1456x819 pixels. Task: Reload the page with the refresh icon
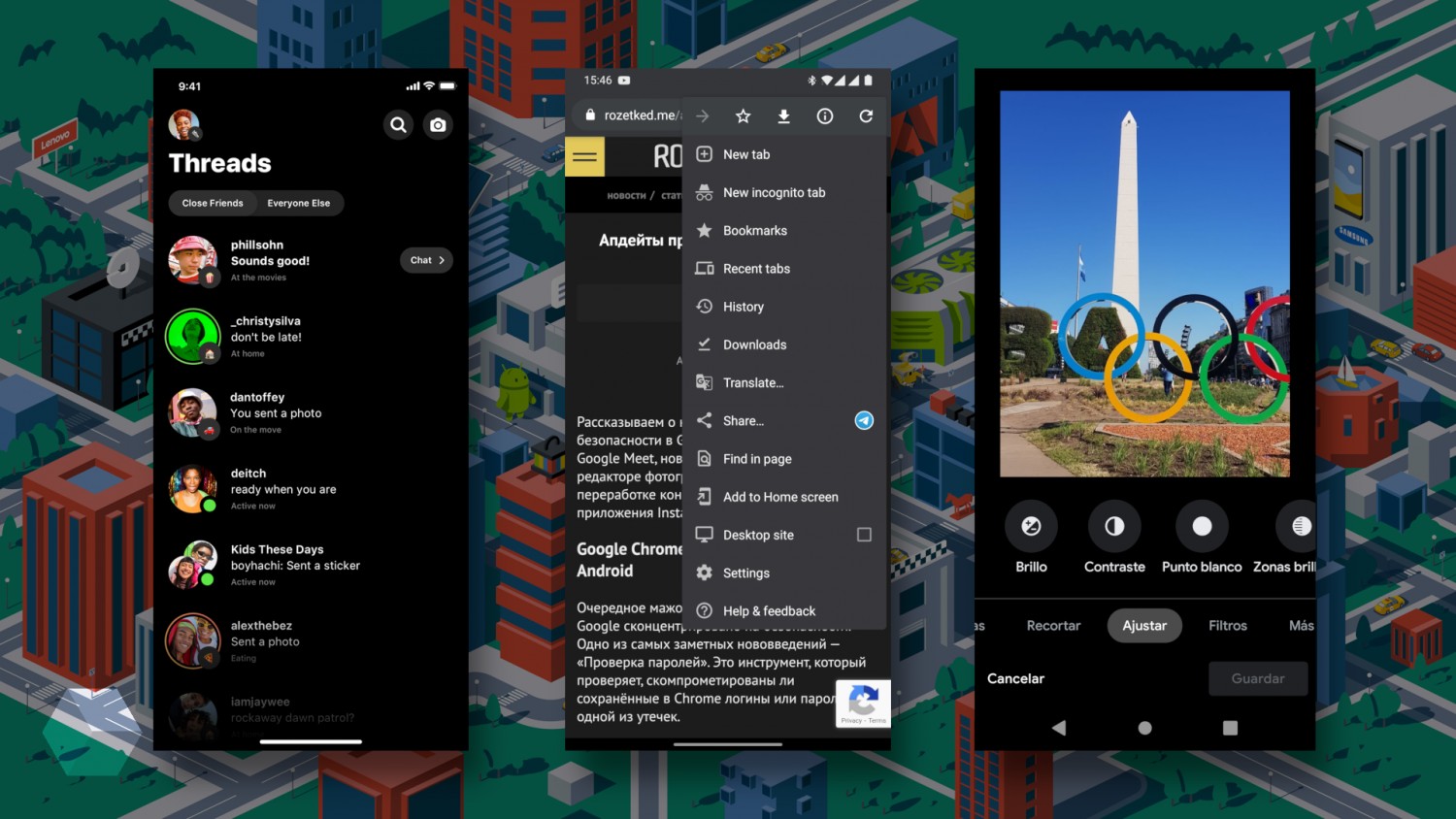[x=866, y=116]
